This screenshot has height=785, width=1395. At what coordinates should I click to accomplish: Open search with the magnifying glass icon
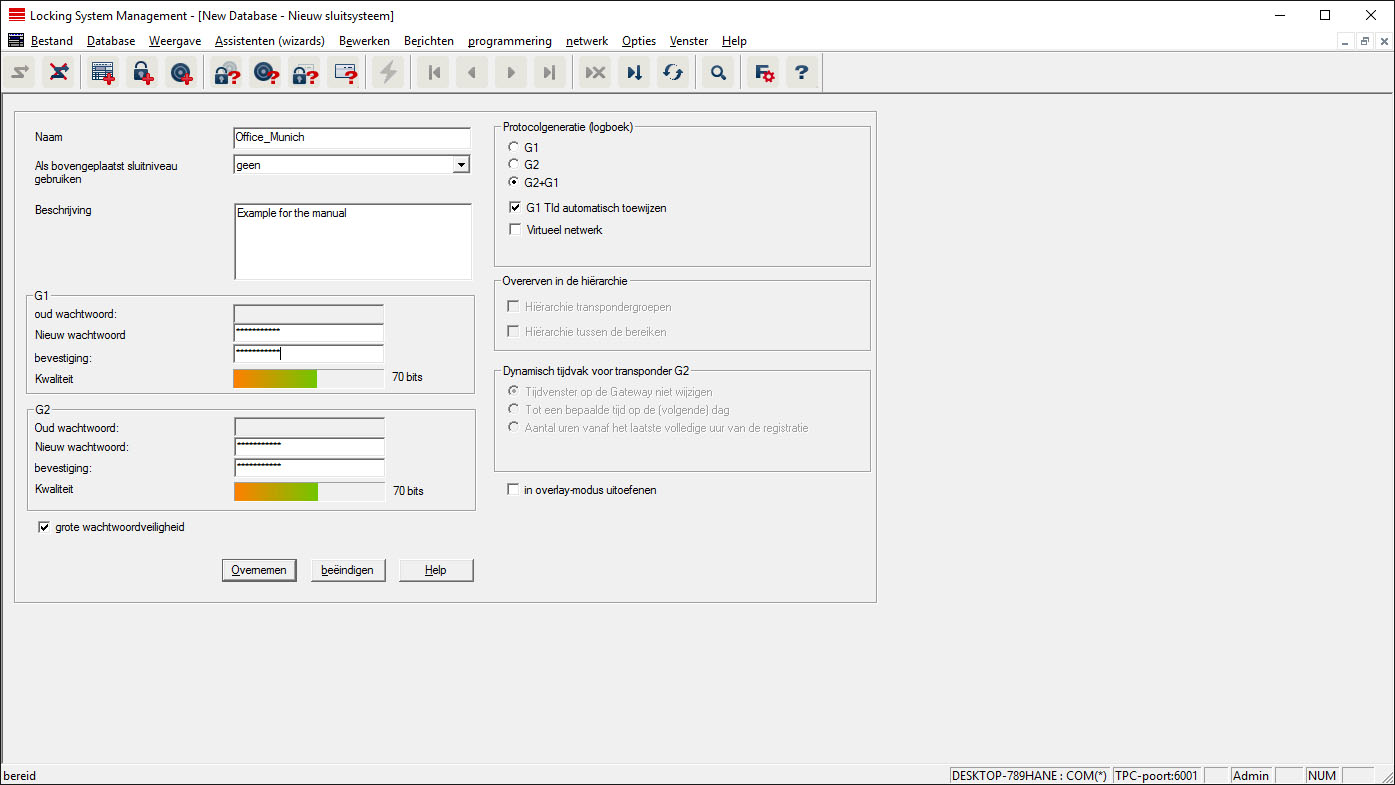tap(717, 73)
